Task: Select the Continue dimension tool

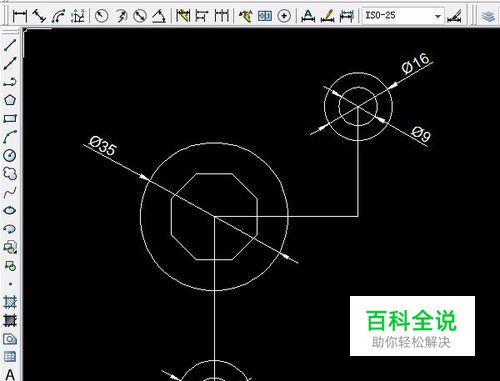Action: 221,16
